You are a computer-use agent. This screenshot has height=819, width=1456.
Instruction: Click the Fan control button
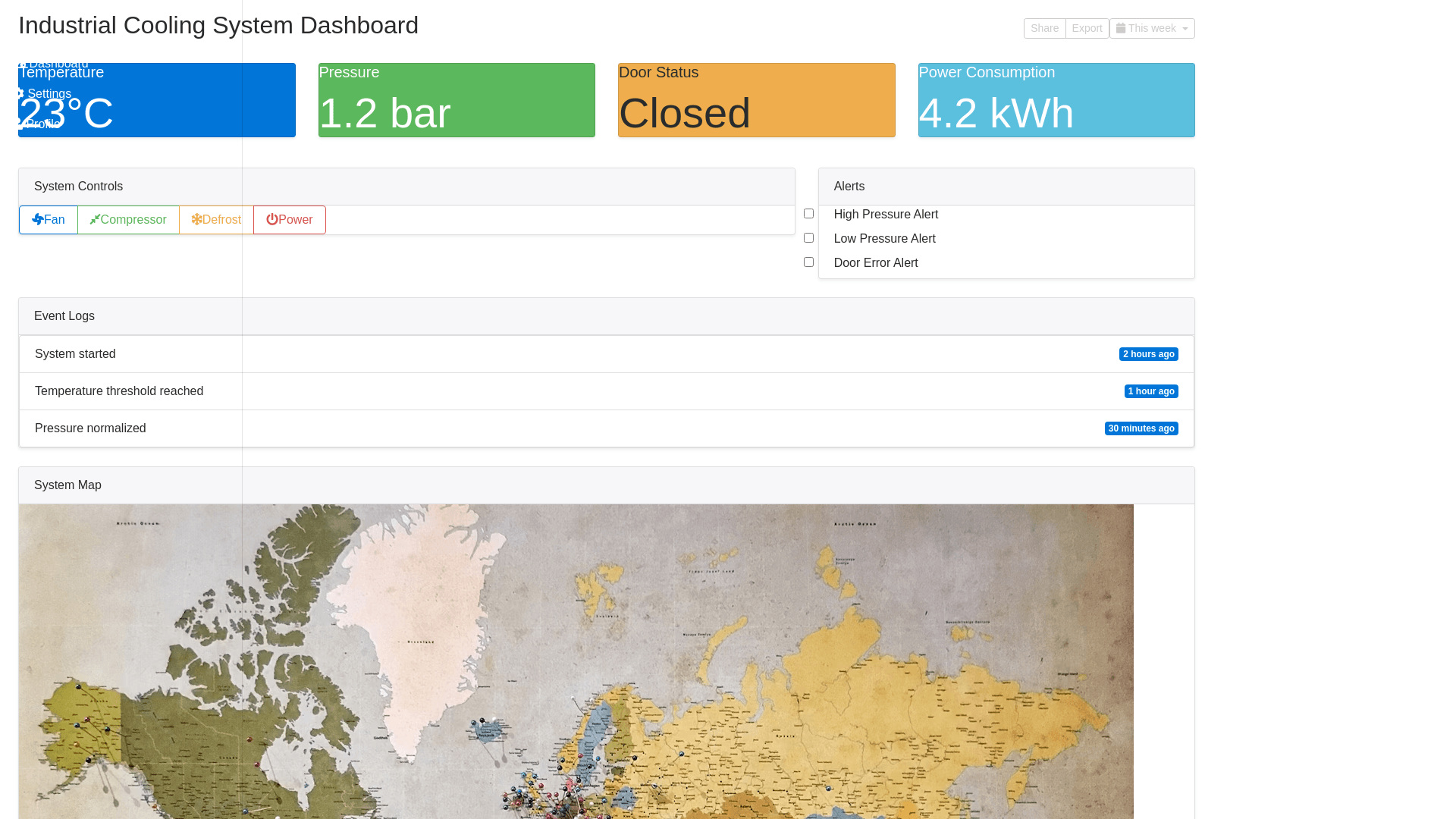click(49, 220)
